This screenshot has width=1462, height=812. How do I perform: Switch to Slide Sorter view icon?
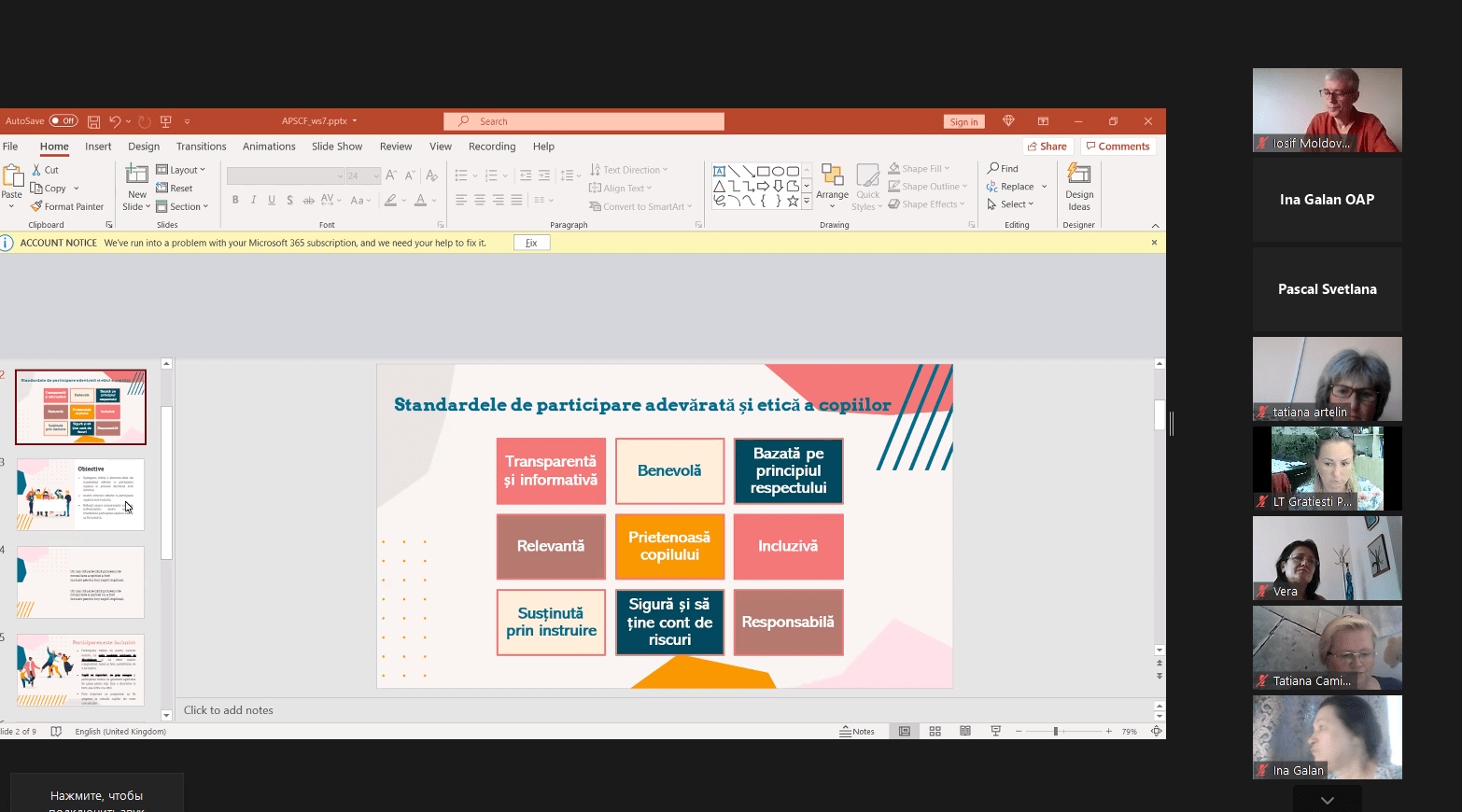click(x=935, y=732)
